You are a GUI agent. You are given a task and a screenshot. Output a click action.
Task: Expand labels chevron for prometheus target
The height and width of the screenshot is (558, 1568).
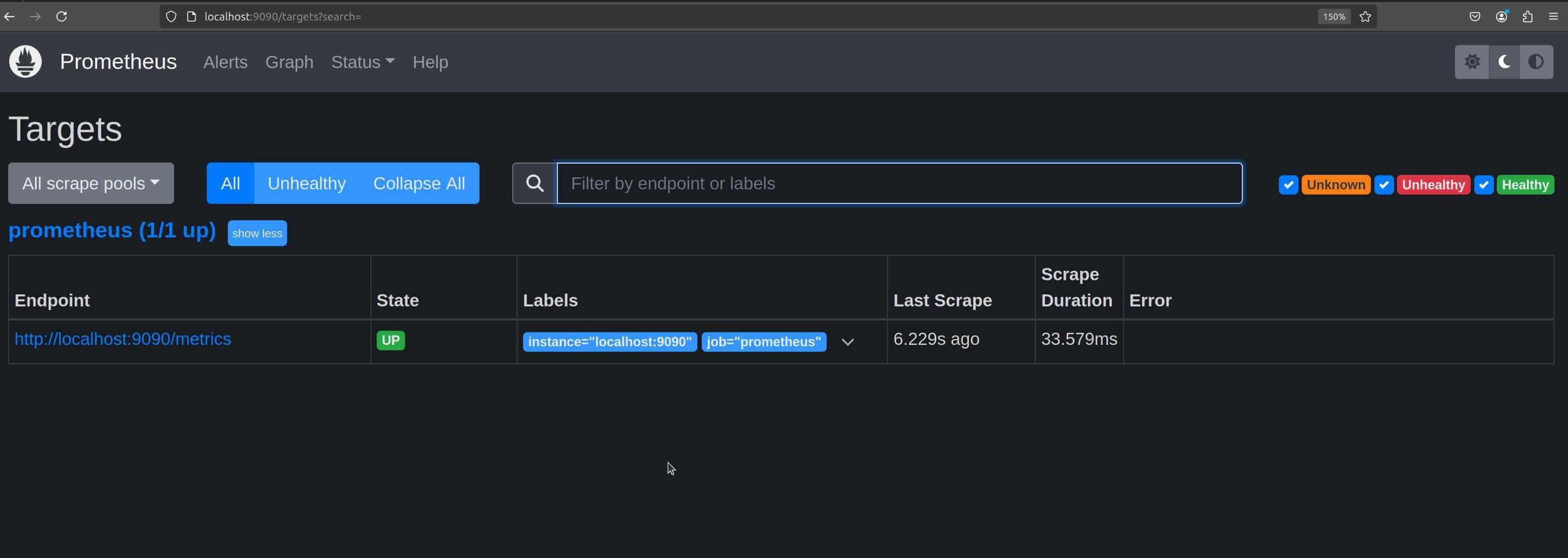pos(847,342)
